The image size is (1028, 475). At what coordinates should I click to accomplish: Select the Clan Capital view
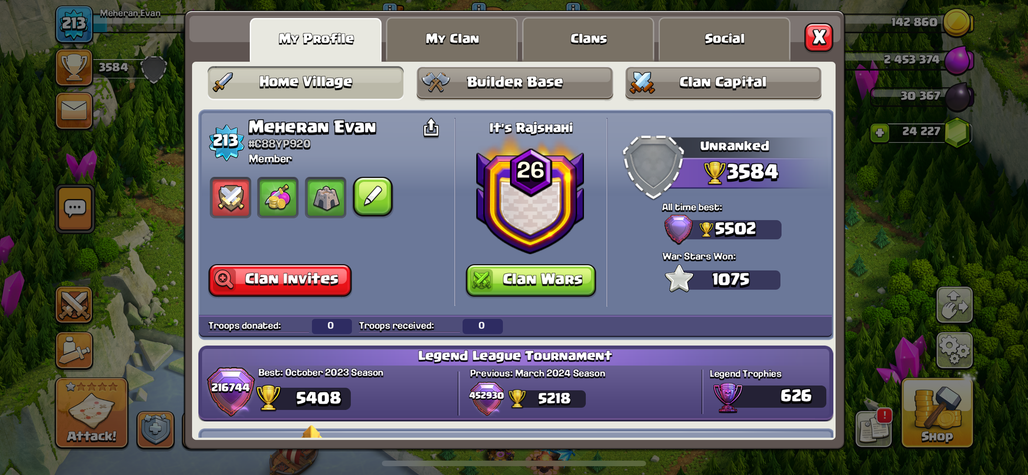tap(723, 83)
